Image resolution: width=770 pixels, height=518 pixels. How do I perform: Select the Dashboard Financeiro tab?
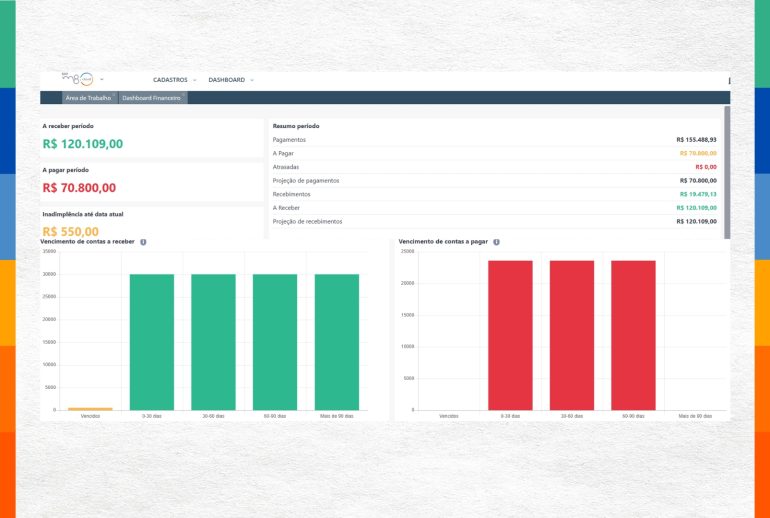pos(152,98)
